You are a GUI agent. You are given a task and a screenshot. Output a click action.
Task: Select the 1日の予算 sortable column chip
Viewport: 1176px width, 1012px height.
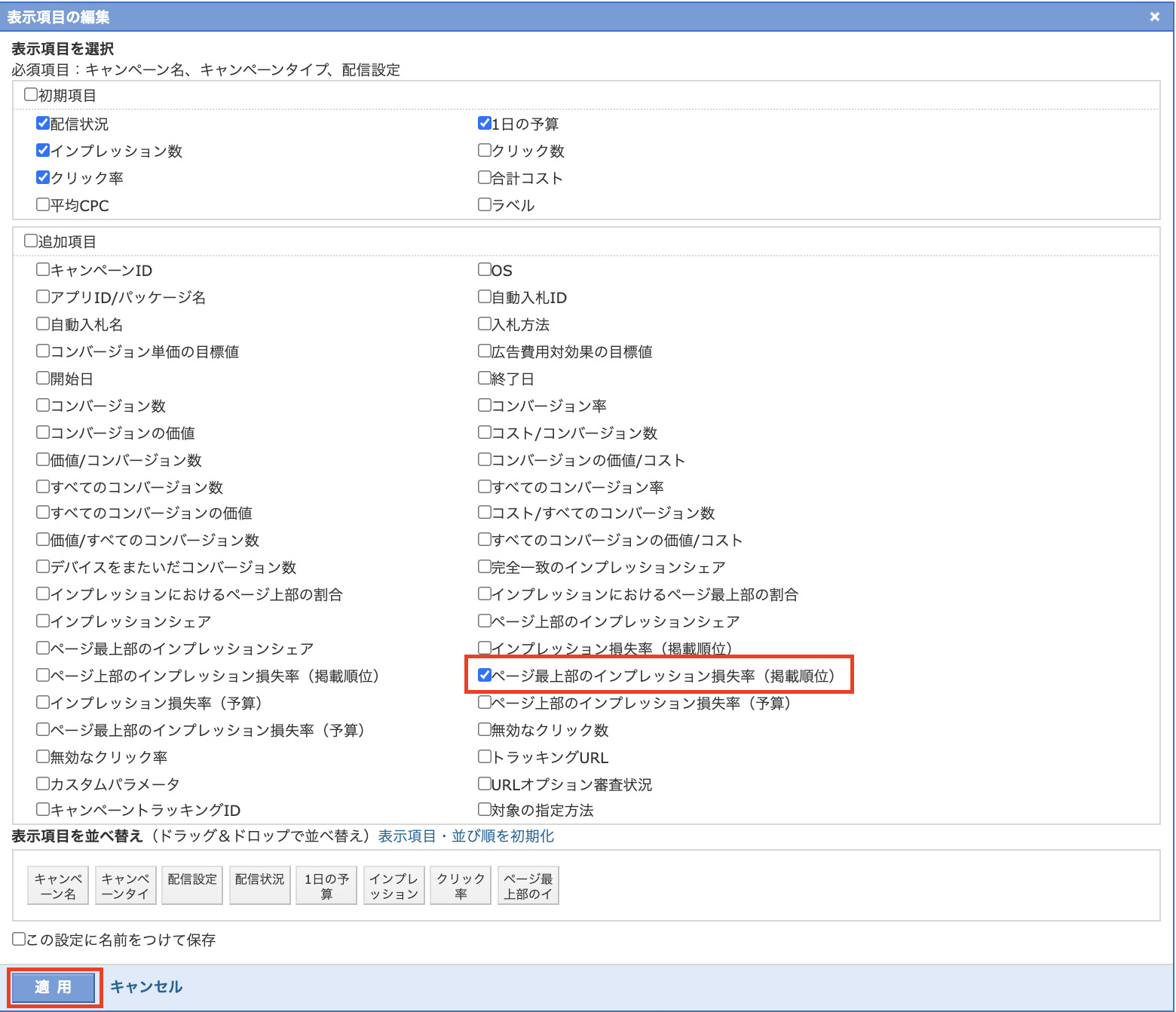tap(326, 885)
